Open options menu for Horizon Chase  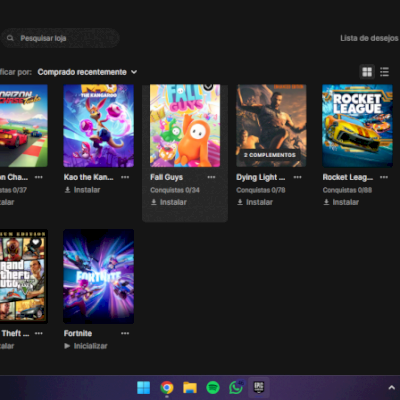tap(39, 177)
